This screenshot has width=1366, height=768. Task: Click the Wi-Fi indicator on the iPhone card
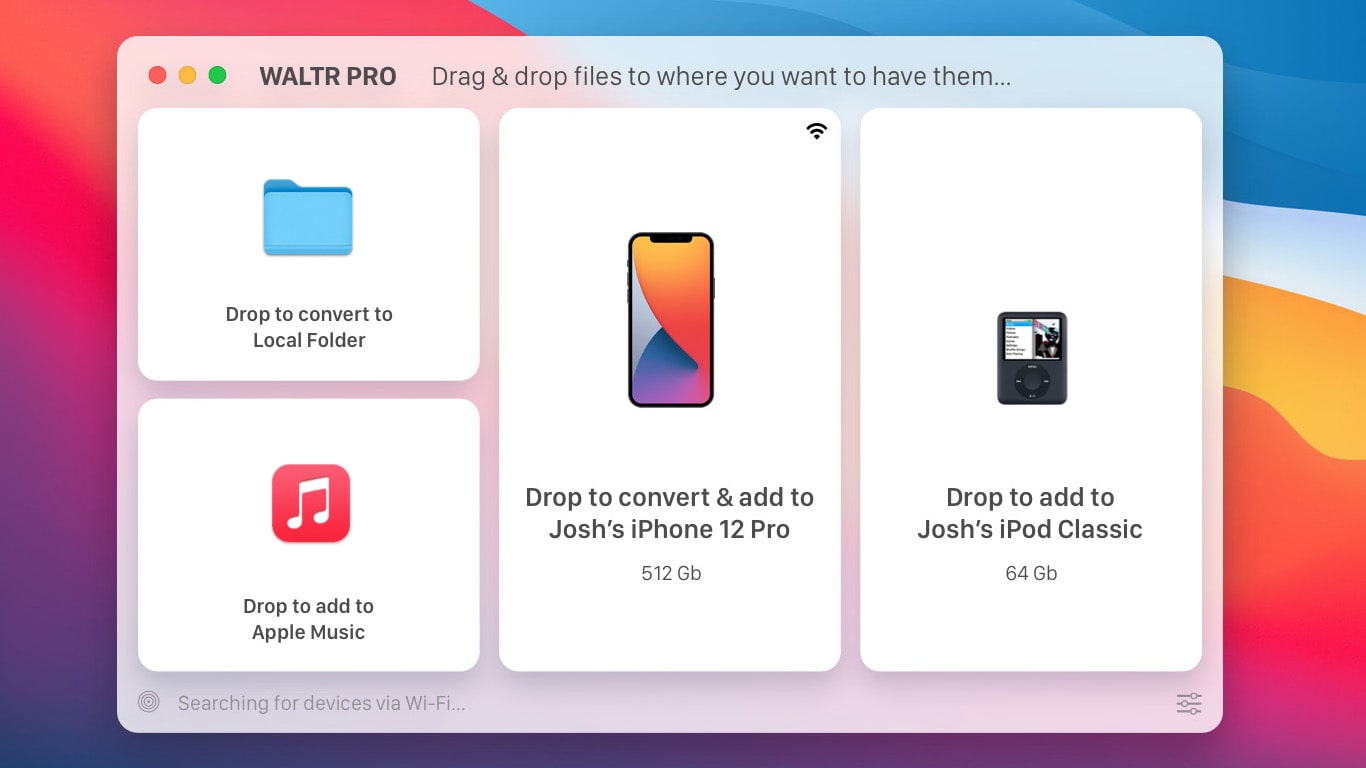[817, 131]
